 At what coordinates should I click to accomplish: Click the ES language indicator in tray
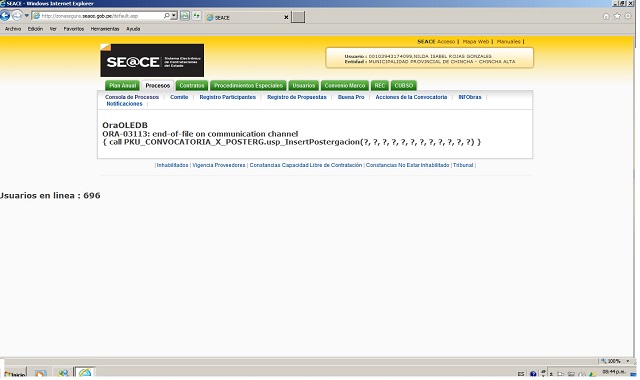521,373
